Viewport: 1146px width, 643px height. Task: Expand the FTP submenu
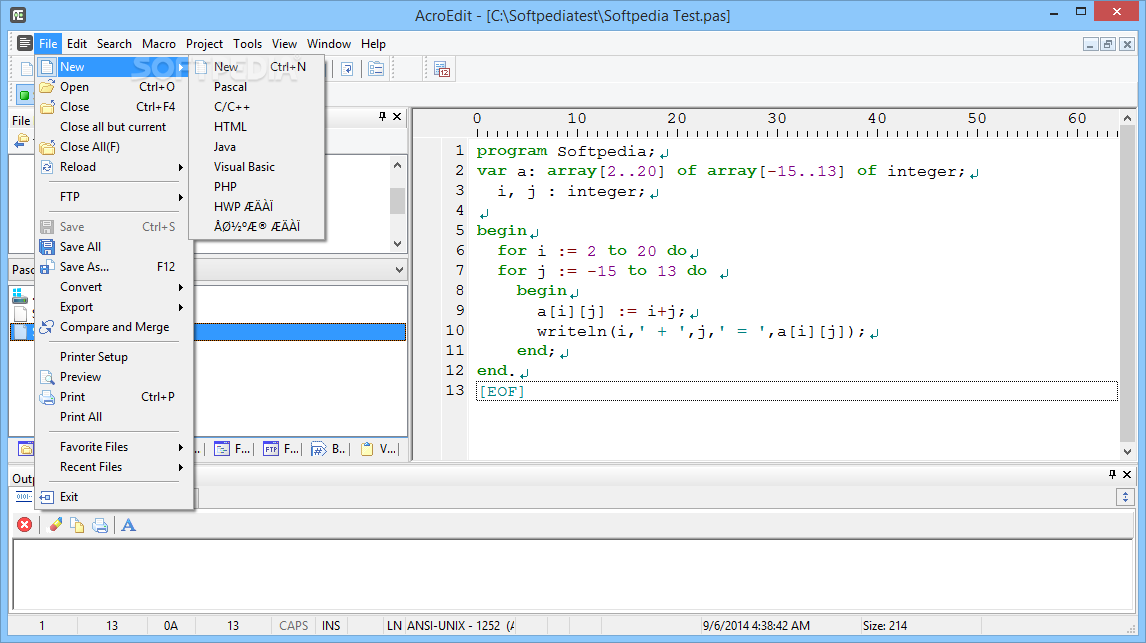click(114, 197)
